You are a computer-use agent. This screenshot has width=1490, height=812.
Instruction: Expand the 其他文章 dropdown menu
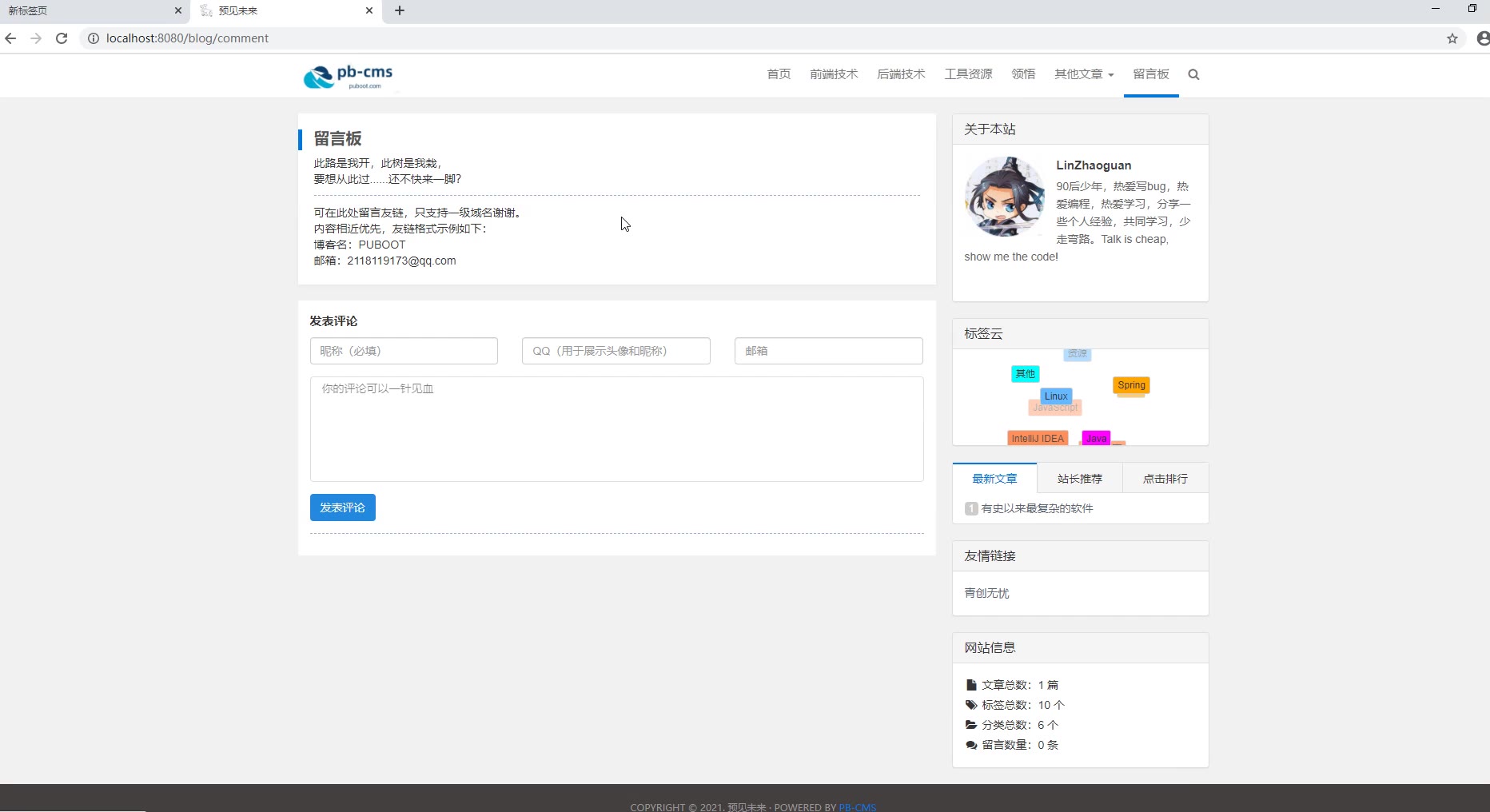tap(1084, 74)
